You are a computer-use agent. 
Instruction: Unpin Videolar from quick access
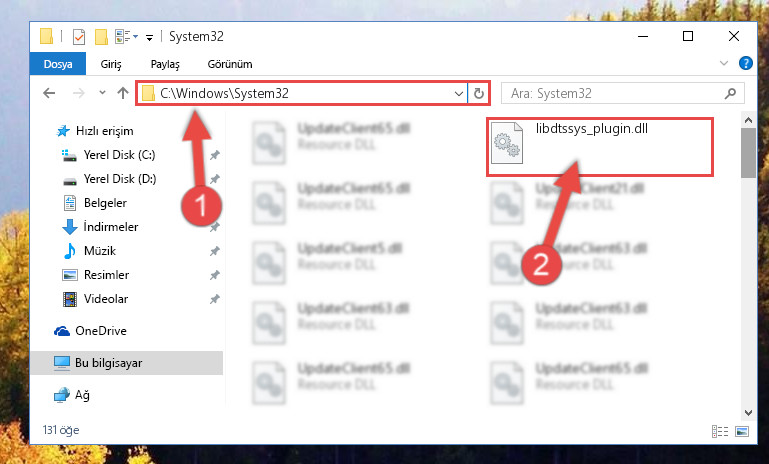click(x=214, y=299)
